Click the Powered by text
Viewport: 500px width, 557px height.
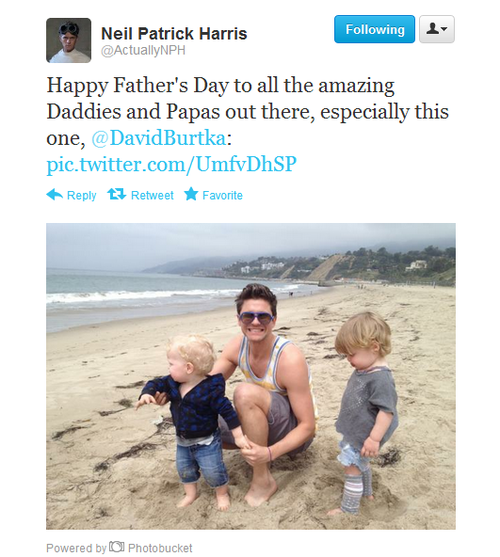pyautogui.click(x=76, y=548)
